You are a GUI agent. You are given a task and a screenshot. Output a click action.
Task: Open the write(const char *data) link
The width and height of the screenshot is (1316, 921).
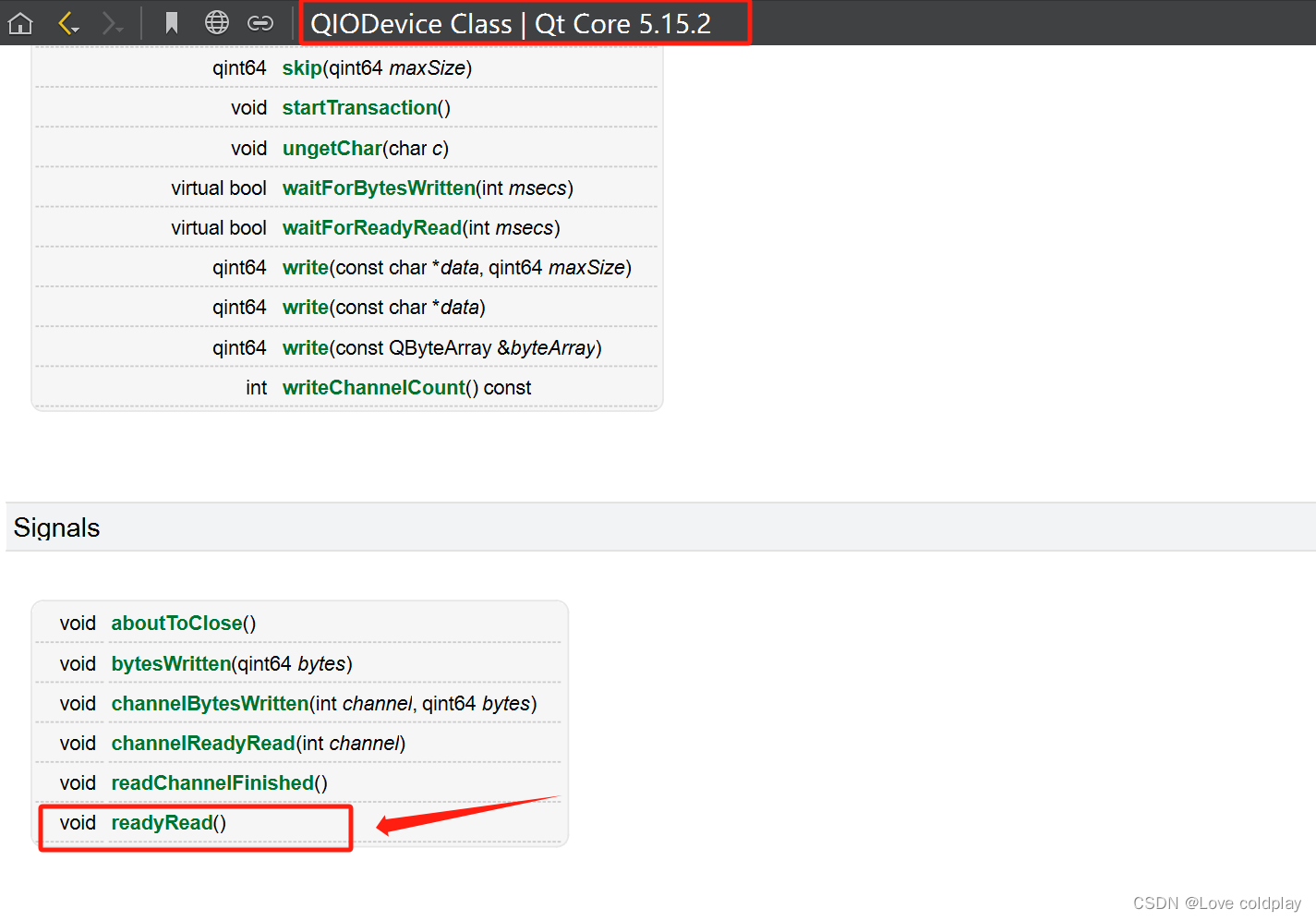coord(306,308)
